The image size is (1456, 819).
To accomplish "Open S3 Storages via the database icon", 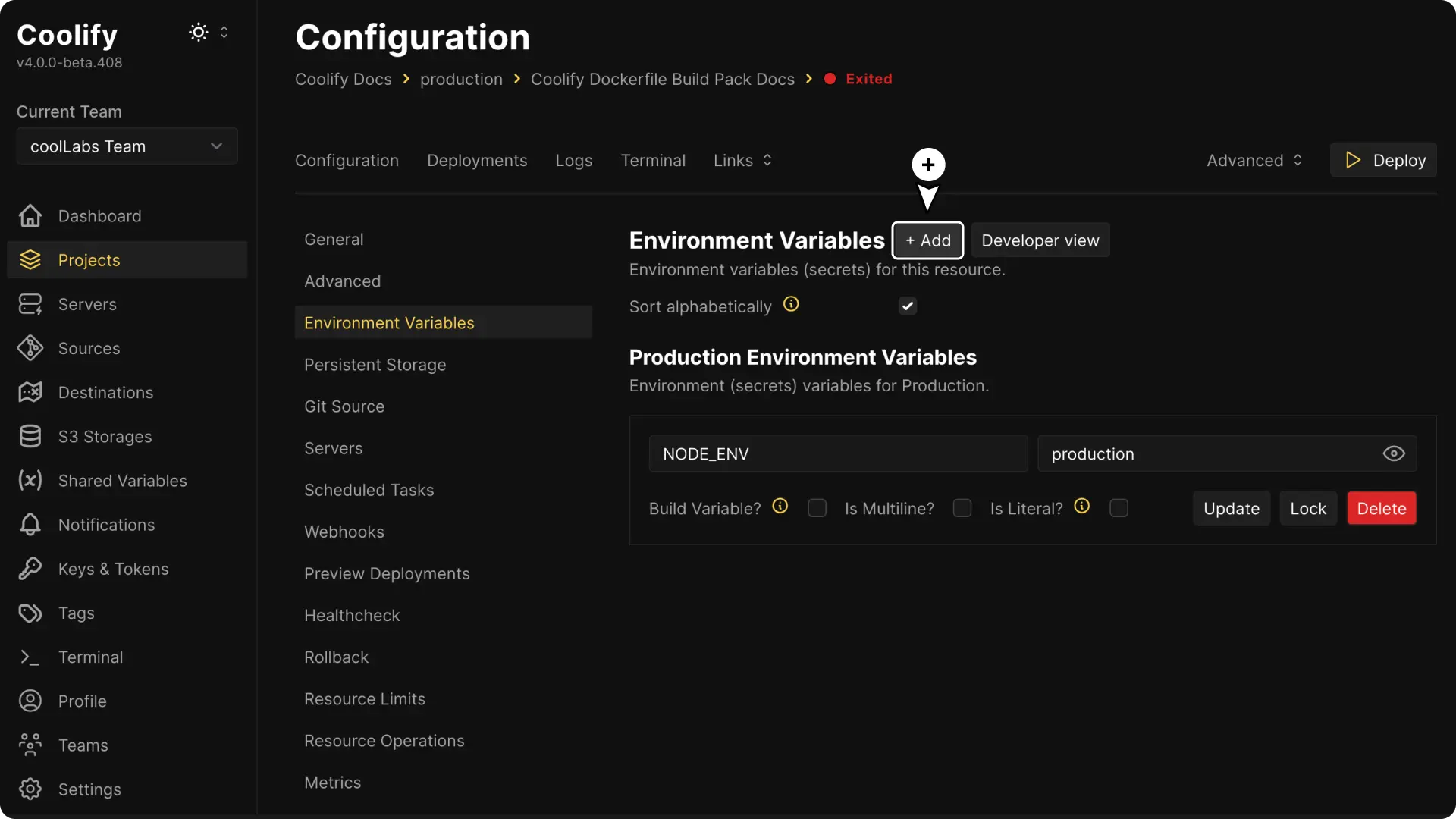I will coord(29,436).
